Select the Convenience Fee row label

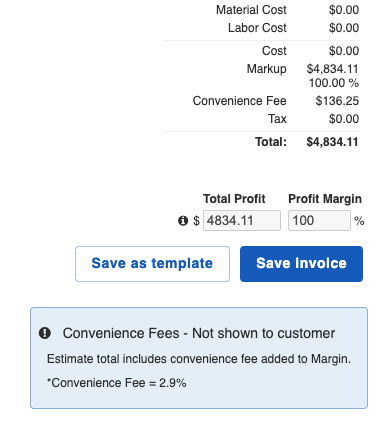[239, 101]
